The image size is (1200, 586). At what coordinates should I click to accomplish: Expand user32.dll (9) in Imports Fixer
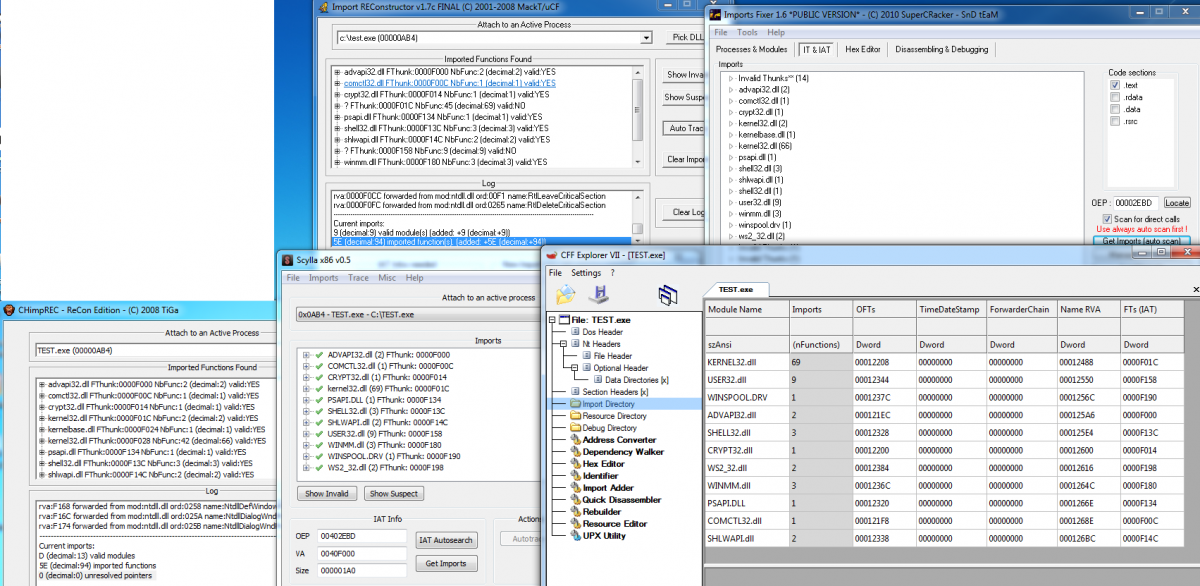[731, 202]
